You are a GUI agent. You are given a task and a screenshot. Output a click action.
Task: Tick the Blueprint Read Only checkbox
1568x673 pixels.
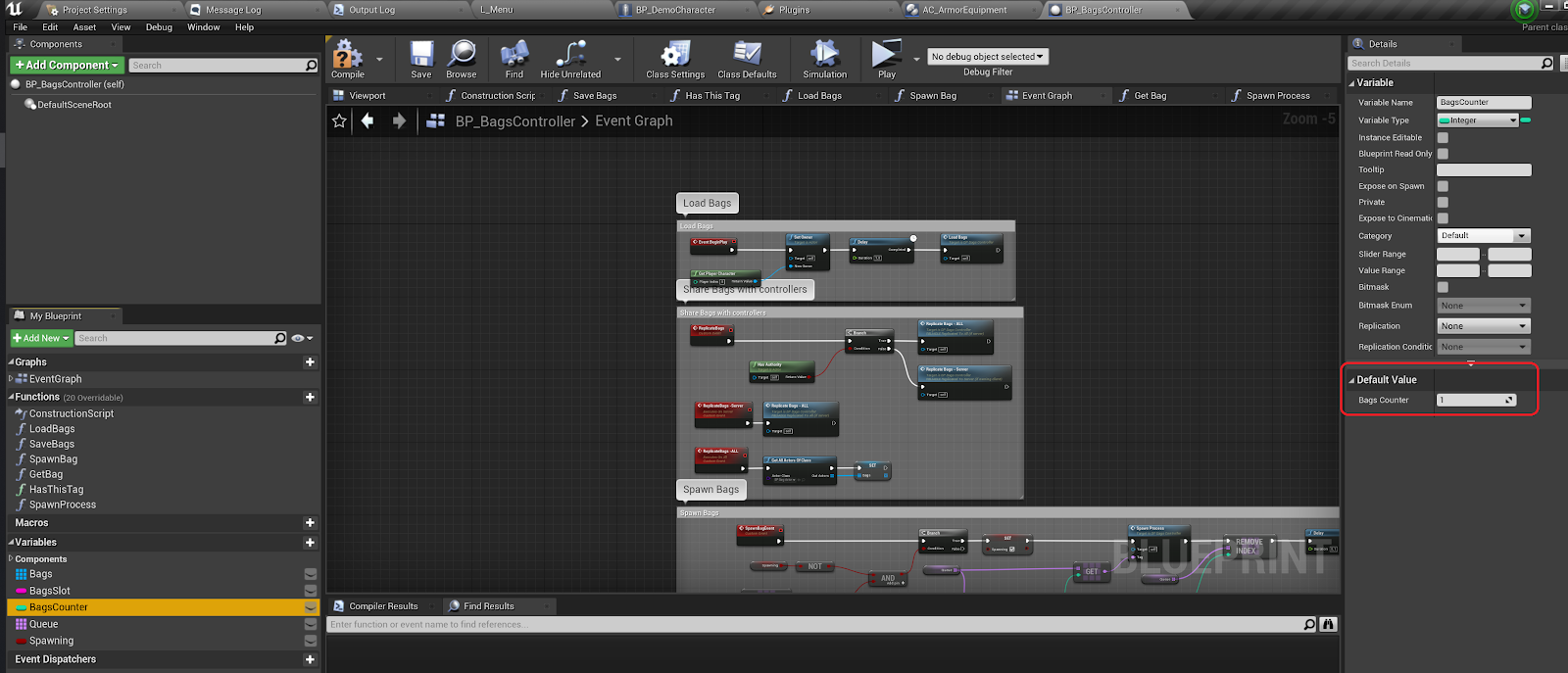[1443, 154]
